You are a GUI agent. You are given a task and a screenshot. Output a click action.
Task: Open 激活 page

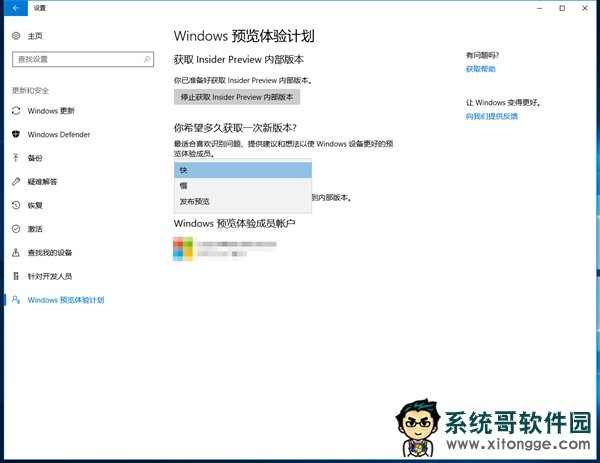coord(35,229)
